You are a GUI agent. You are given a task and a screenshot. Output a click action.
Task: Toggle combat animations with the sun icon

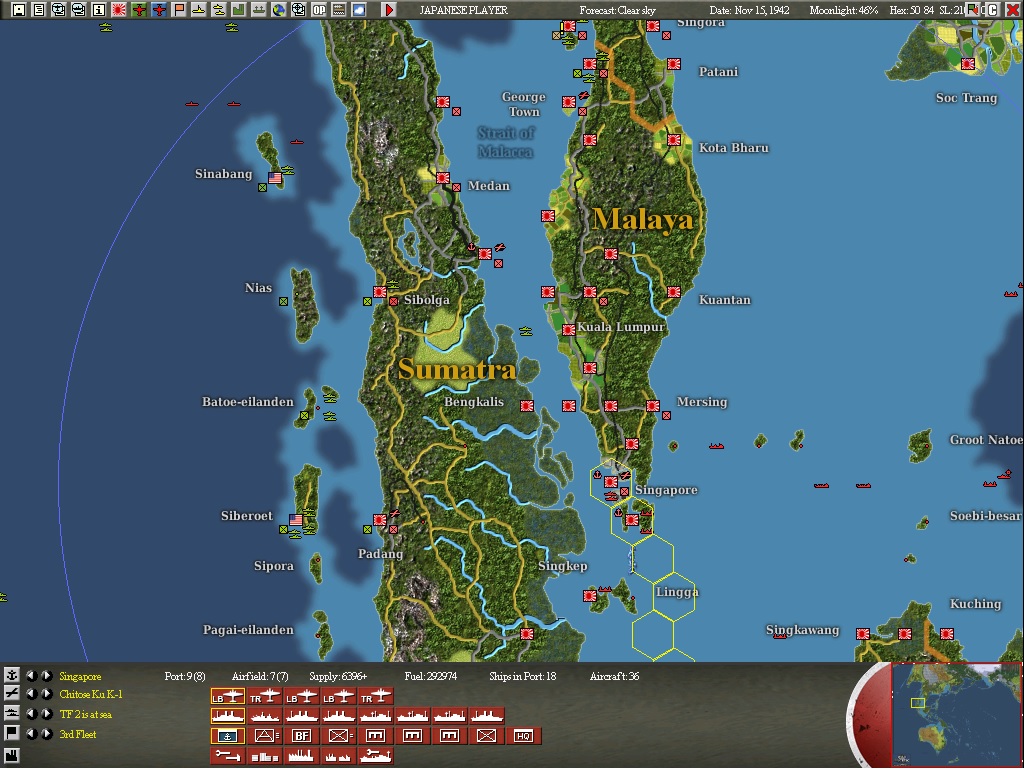pos(118,8)
